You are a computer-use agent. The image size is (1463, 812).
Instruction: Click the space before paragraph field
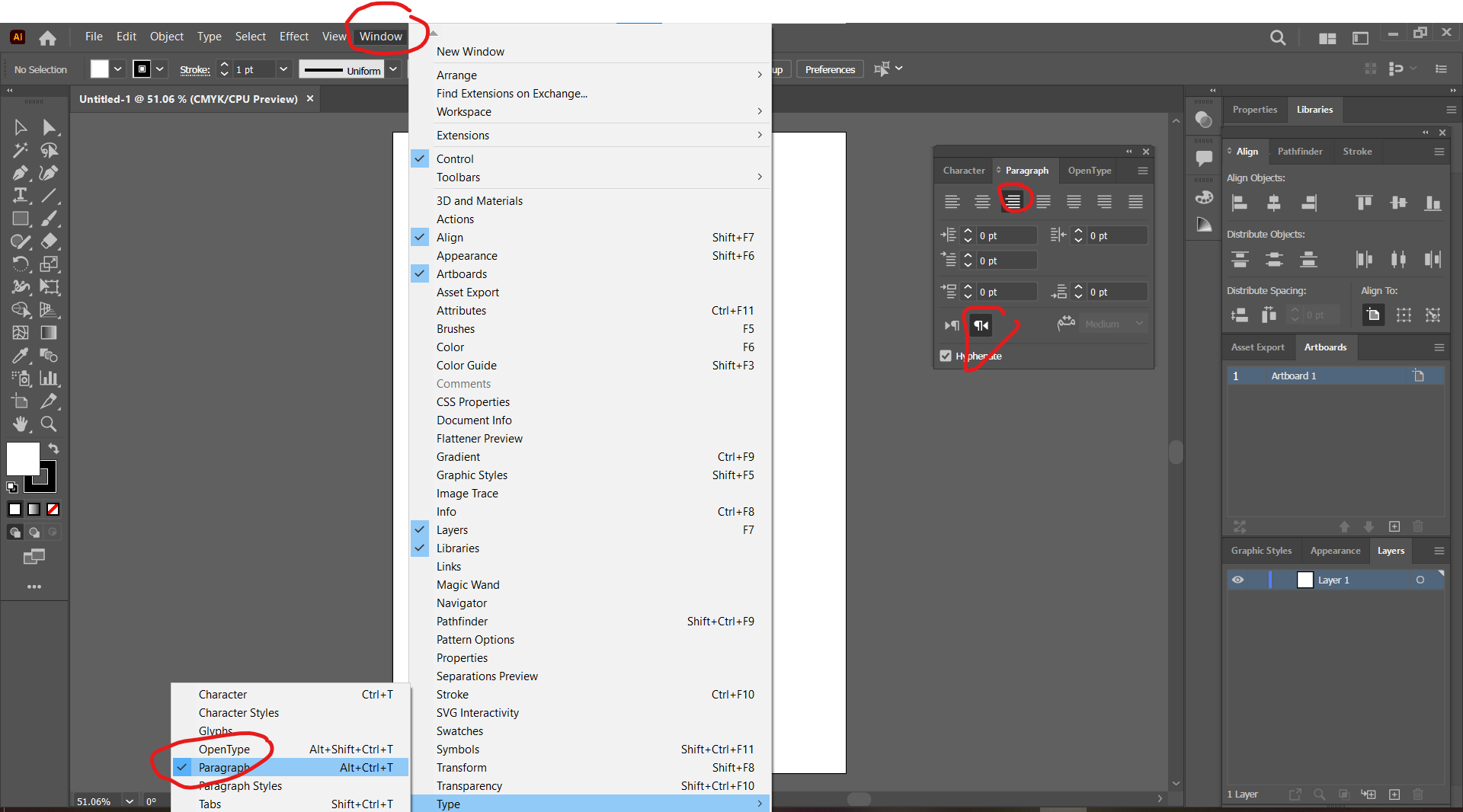(x=1007, y=293)
